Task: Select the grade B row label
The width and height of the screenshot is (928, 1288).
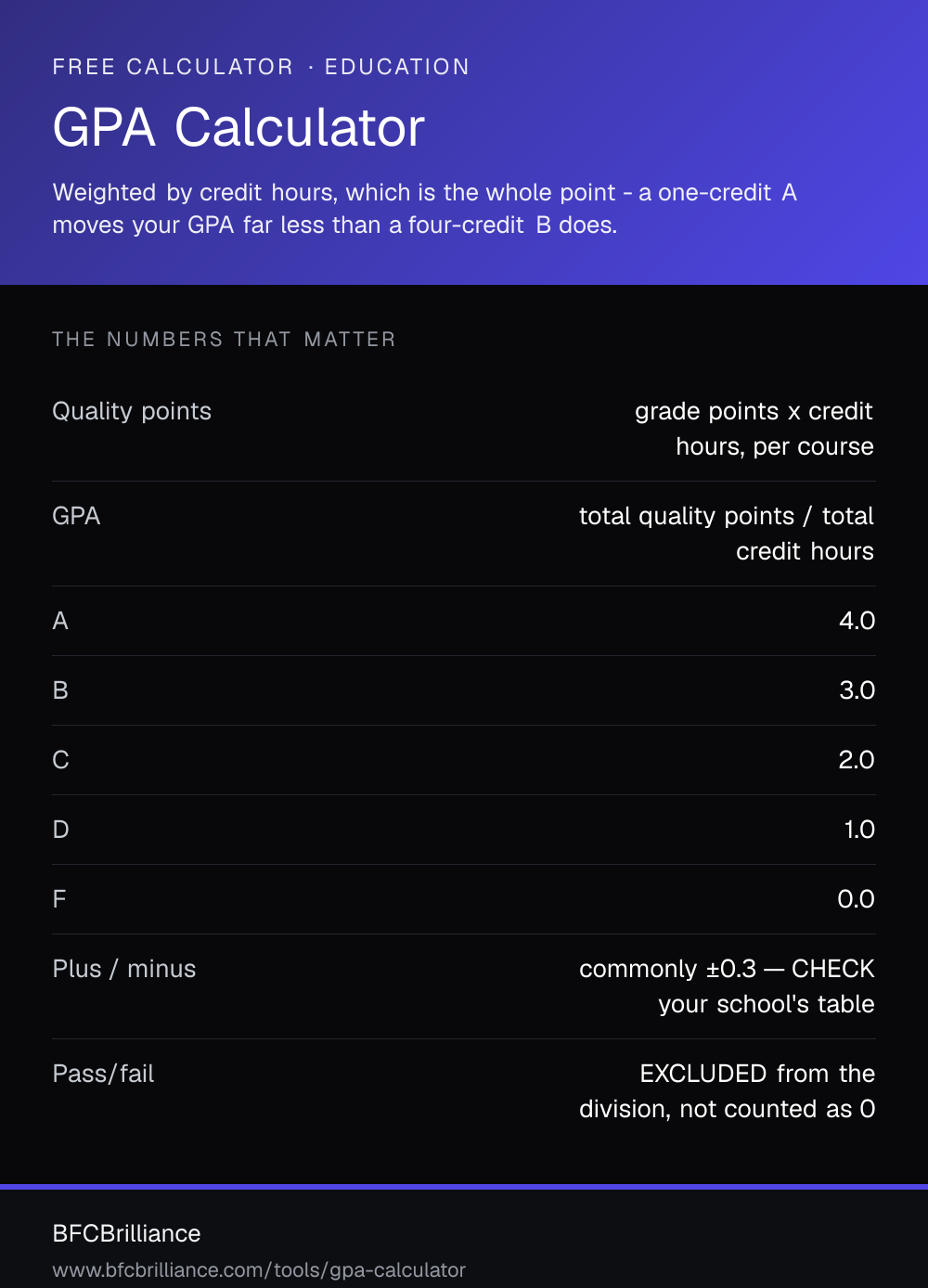Action: [x=60, y=690]
